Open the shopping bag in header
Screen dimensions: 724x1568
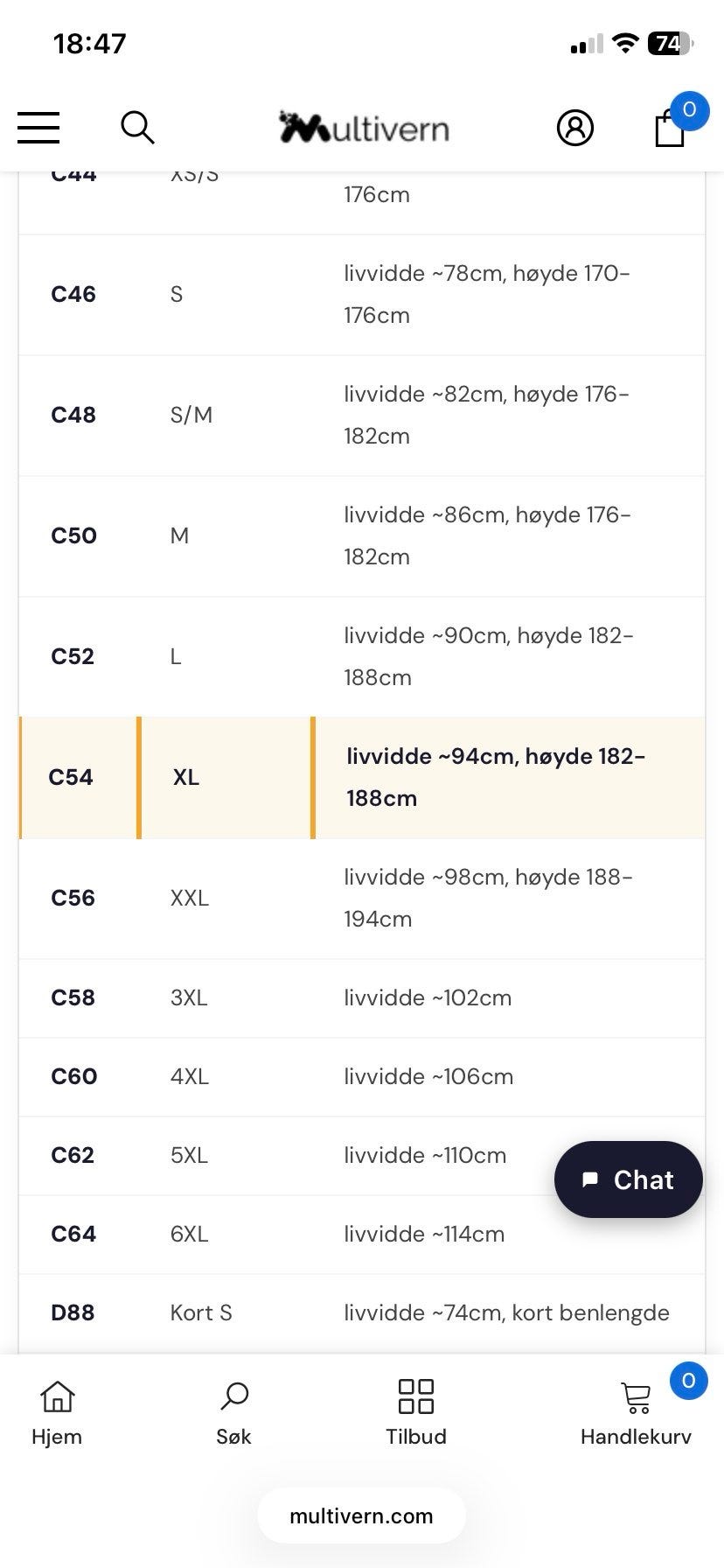pyautogui.click(x=670, y=129)
